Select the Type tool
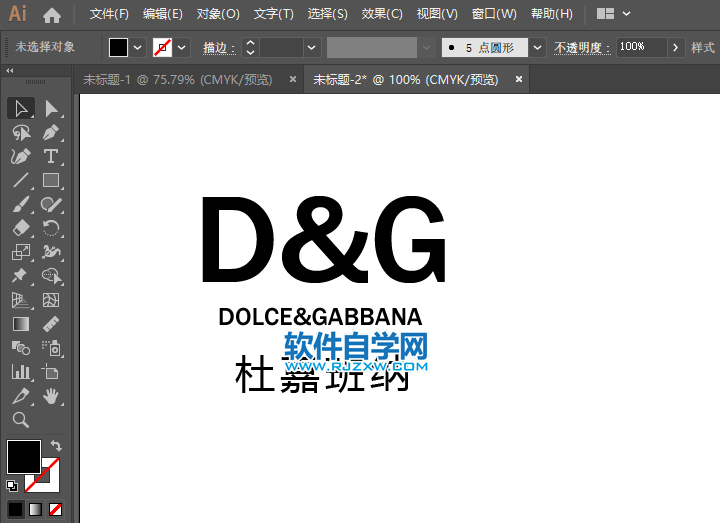Image resolution: width=720 pixels, height=523 pixels. pos(51,157)
